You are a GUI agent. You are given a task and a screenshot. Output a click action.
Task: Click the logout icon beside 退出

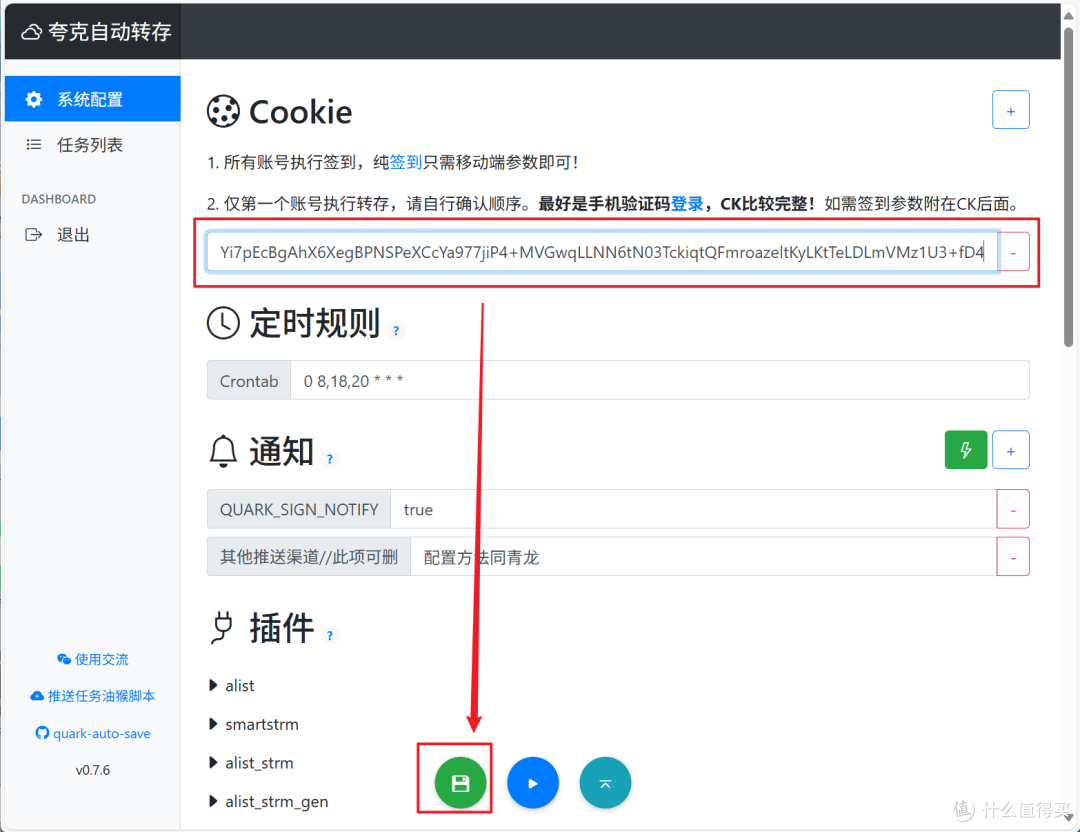pos(34,235)
